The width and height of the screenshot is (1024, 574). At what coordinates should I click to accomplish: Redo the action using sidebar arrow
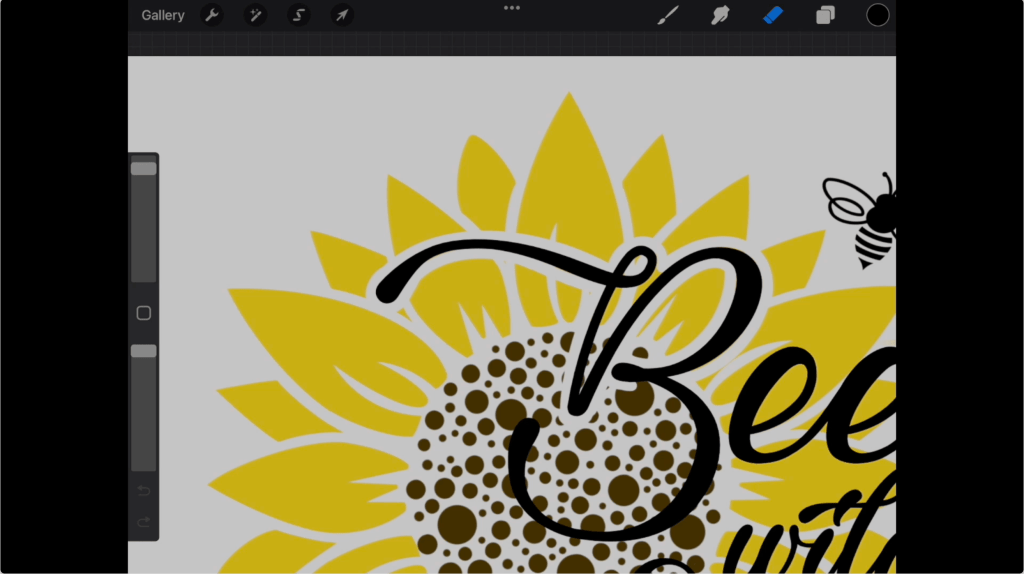pyautogui.click(x=143, y=521)
